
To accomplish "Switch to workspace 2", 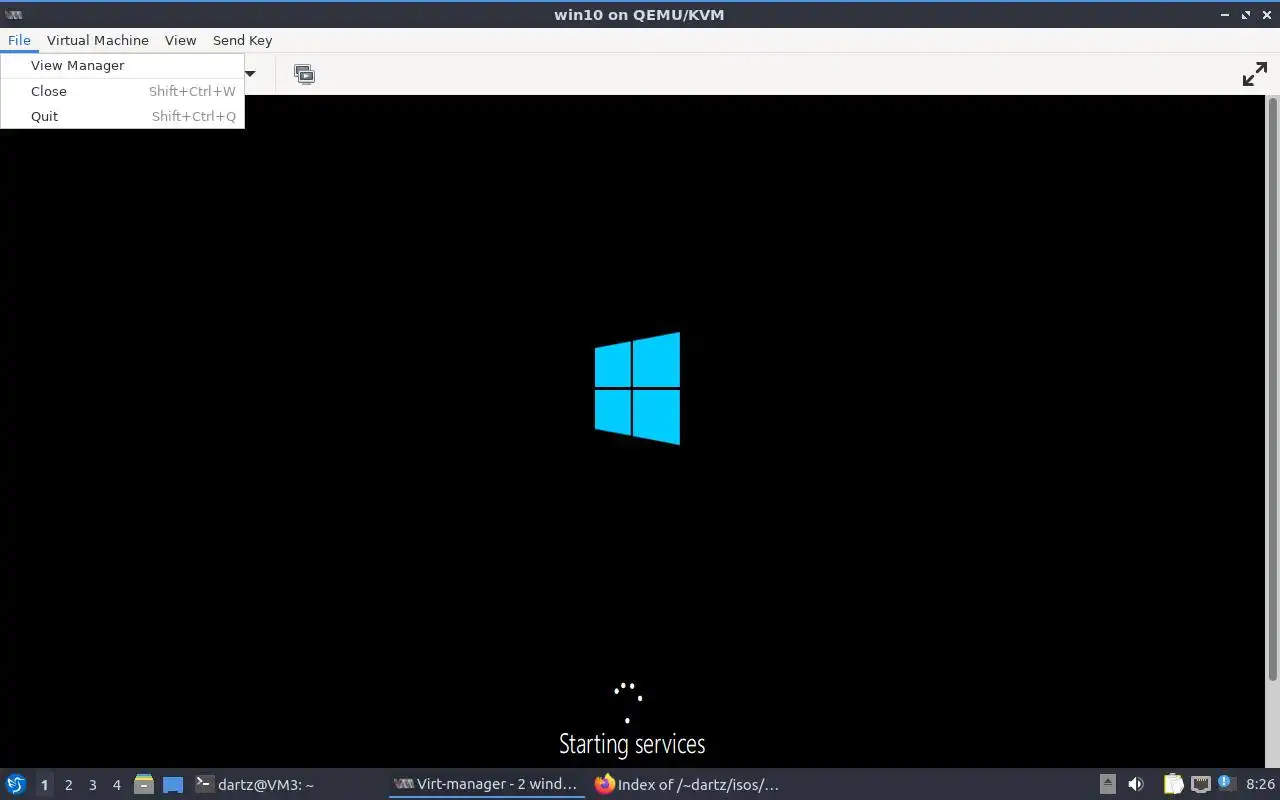I will point(68,785).
